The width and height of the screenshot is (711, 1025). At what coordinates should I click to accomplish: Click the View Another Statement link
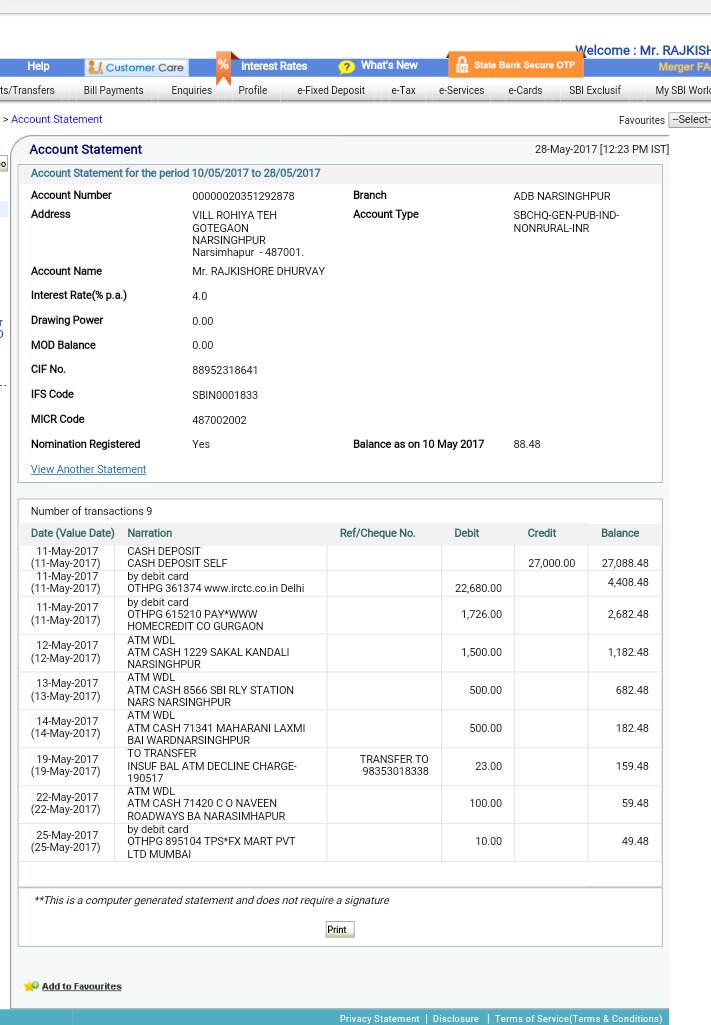88,469
